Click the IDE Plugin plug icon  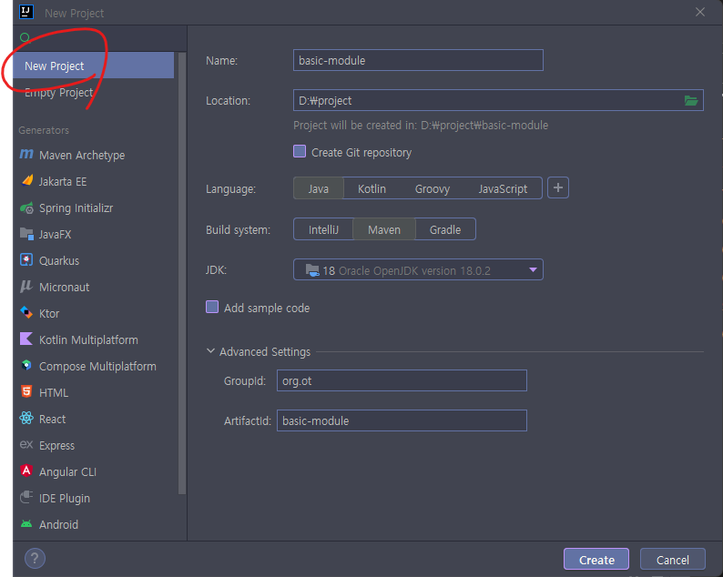26,497
